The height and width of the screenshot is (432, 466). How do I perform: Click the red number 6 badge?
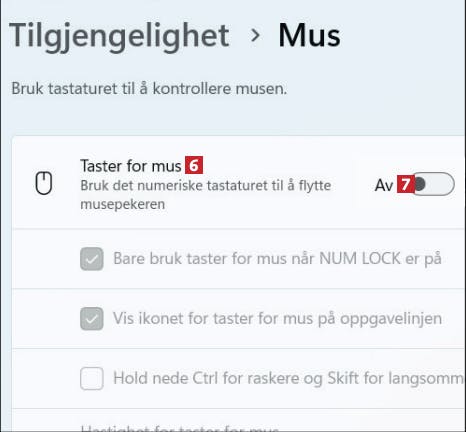(194, 165)
